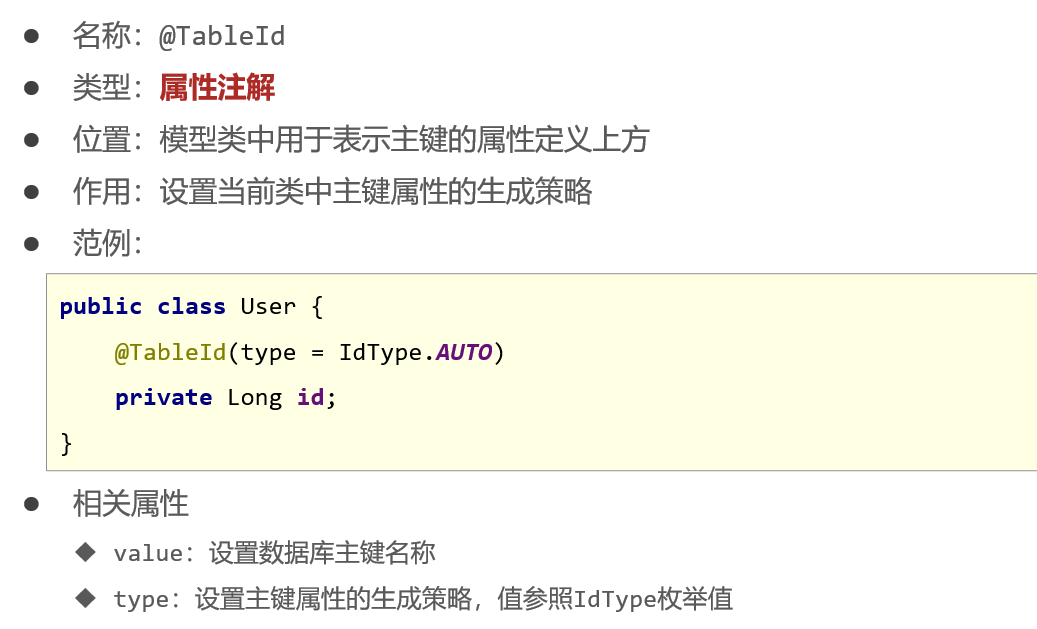Click the diamond bullet beside the type property
Screen dimensions: 1037x629
pos(85,598)
